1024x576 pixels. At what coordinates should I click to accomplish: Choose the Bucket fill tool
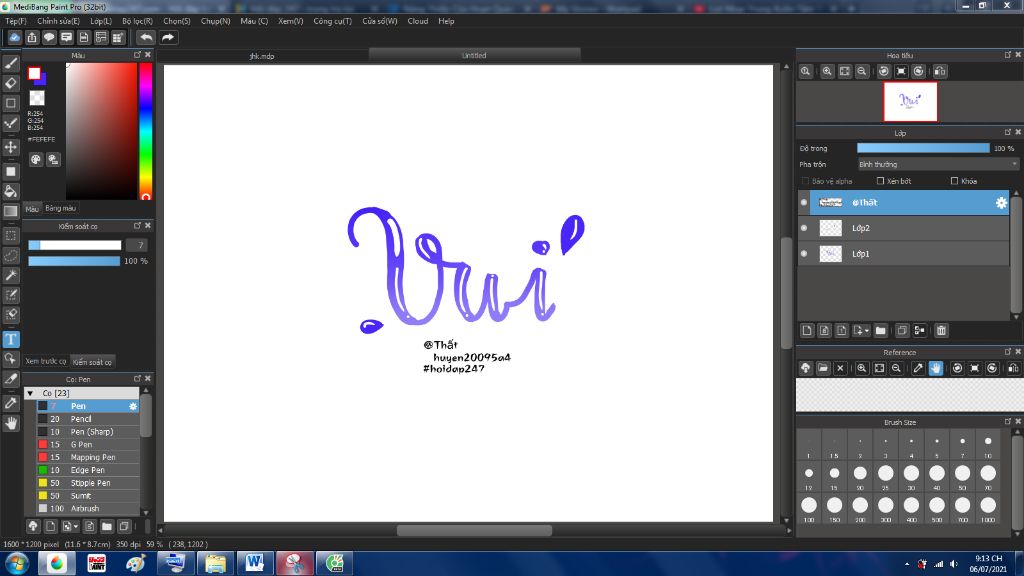(x=11, y=191)
